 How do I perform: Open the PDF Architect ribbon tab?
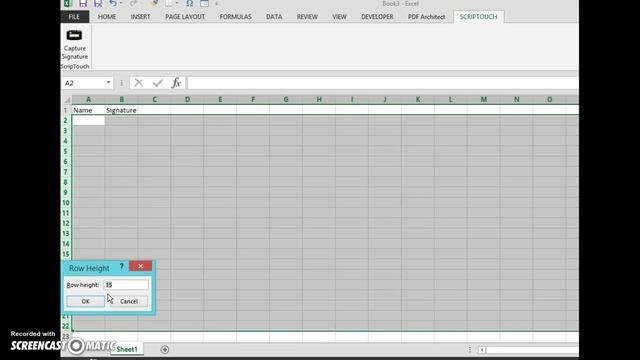click(427, 17)
